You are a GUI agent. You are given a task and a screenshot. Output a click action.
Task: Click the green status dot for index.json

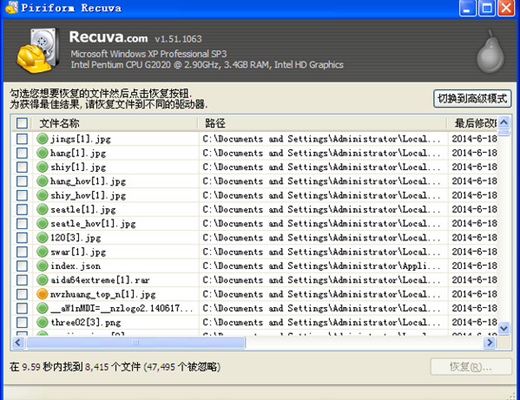pos(42,266)
